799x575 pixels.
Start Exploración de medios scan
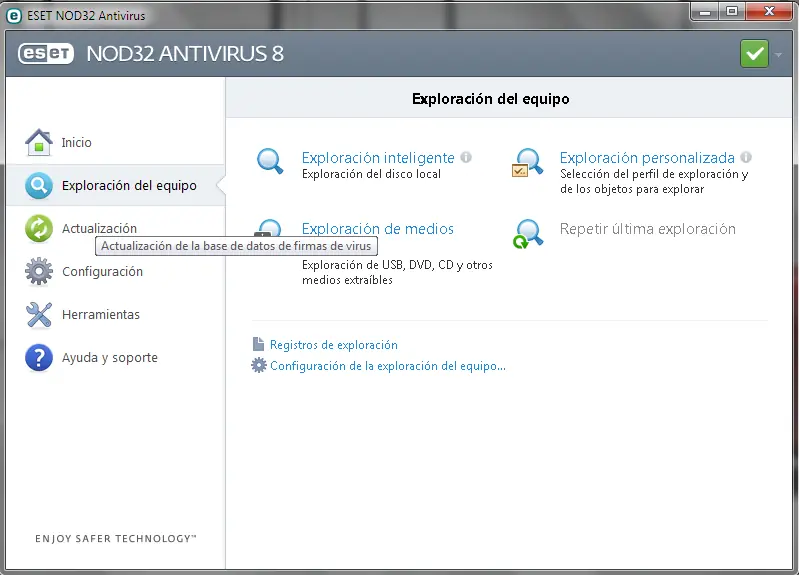[x=378, y=228]
